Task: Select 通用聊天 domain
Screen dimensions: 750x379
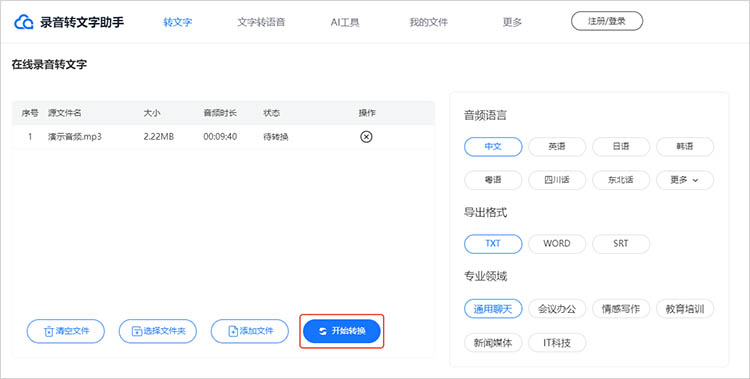Action: click(x=493, y=309)
